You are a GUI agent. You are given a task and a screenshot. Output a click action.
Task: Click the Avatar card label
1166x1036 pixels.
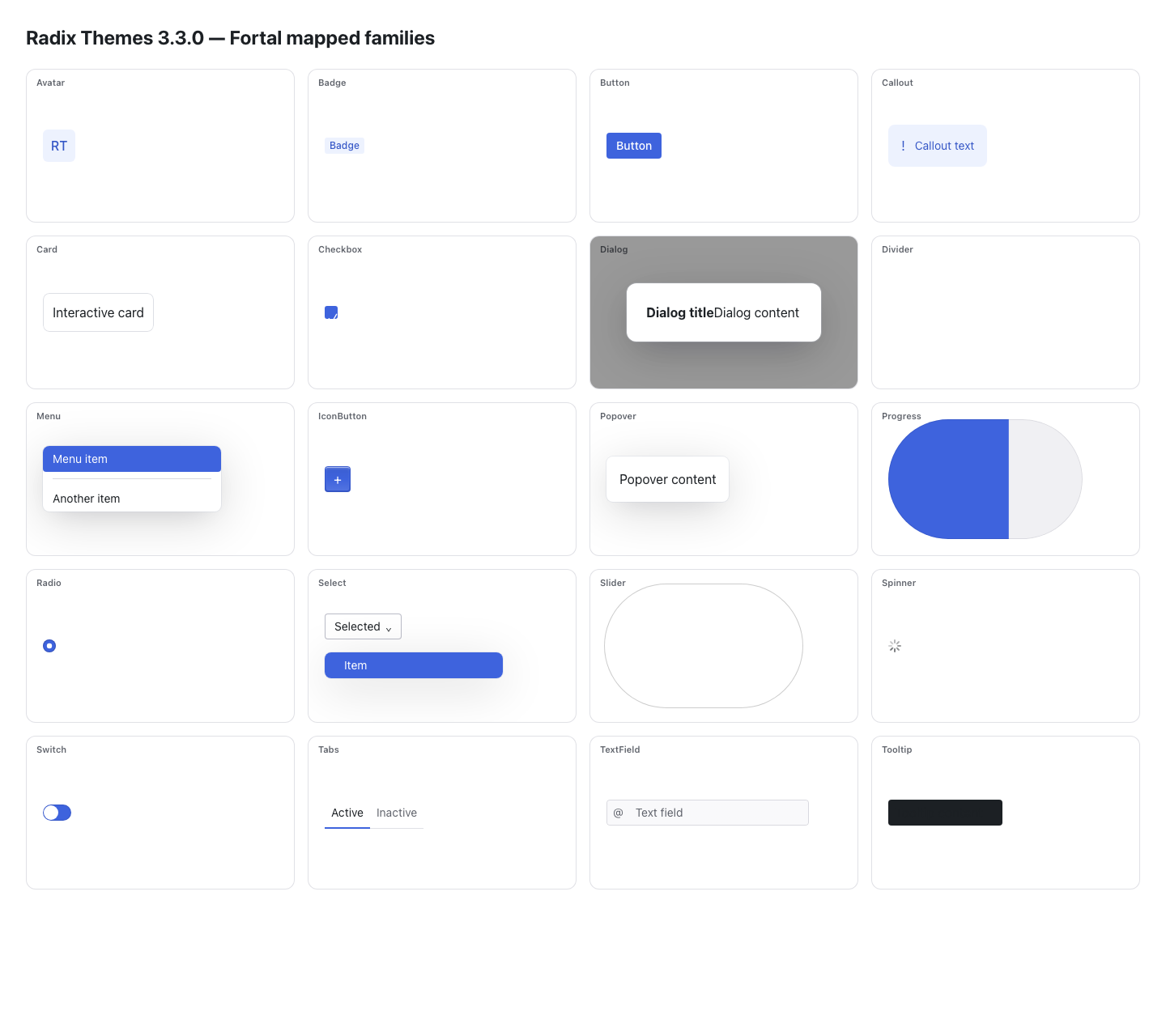coord(50,83)
